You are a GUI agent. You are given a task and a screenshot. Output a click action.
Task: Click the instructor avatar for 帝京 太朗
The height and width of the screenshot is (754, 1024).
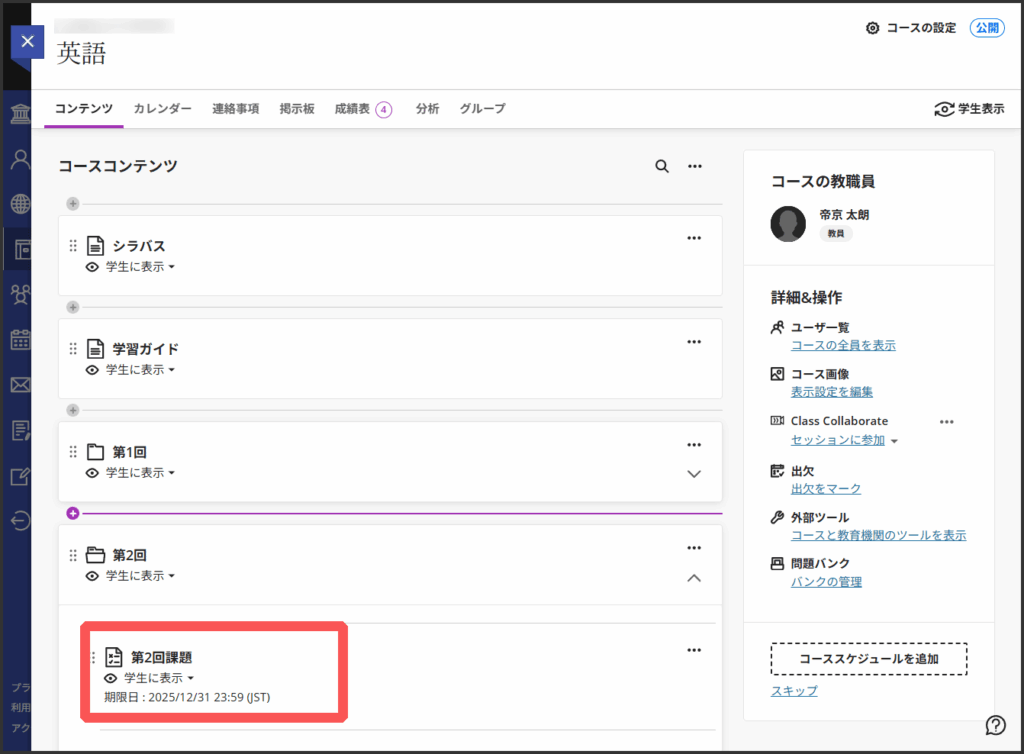click(x=788, y=224)
